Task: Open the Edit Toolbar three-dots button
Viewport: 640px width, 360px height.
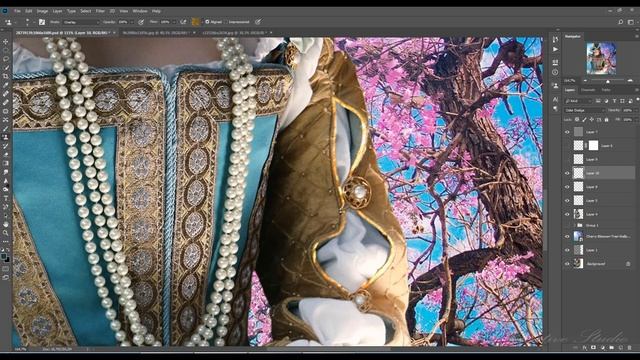Action: [x=6, y=241]
